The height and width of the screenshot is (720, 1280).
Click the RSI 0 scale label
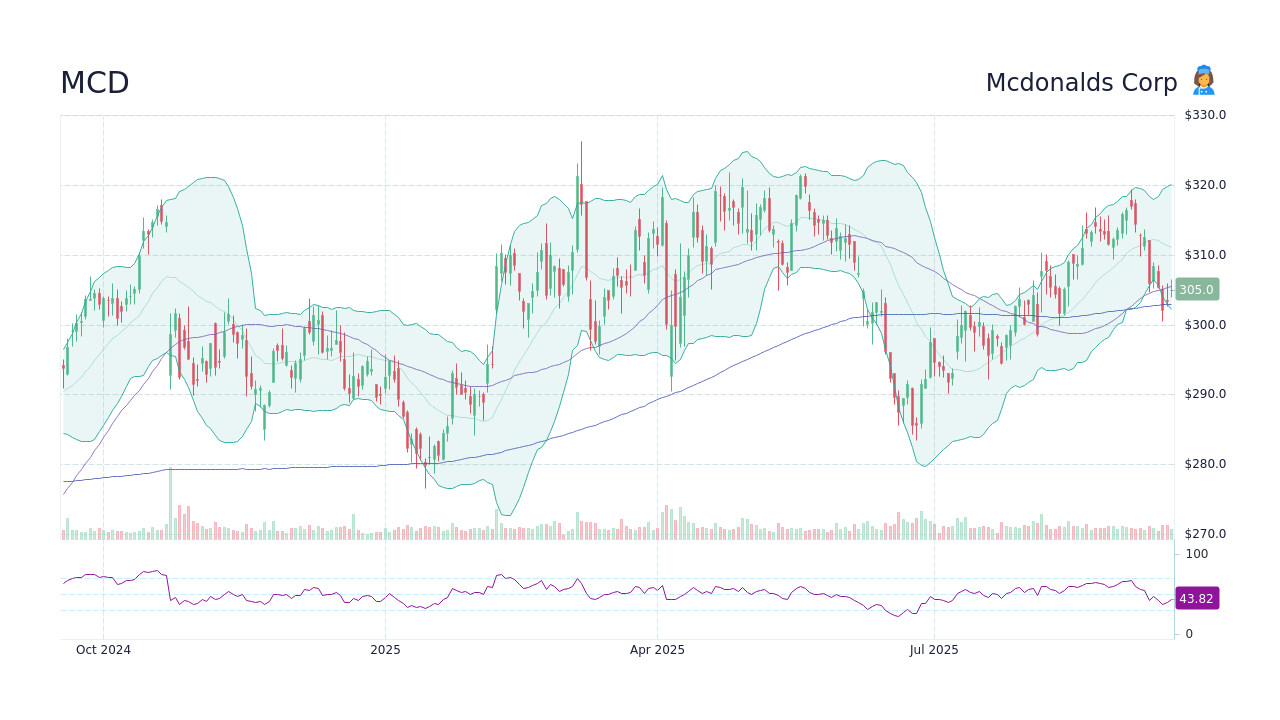1189,634
